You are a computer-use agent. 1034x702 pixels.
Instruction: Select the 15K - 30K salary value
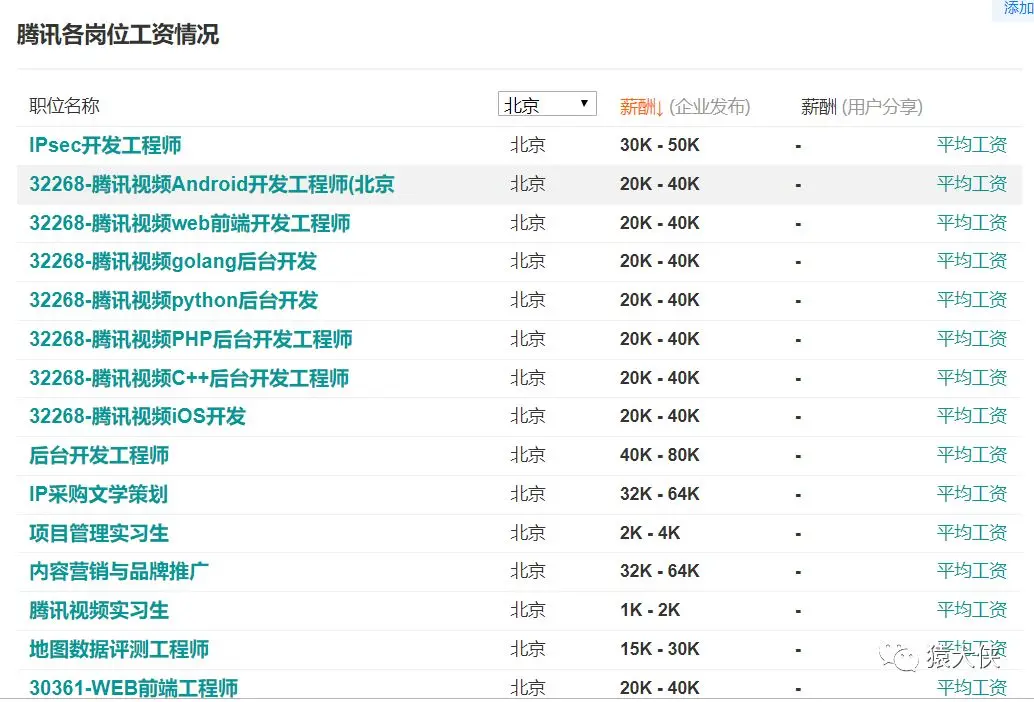[x=659, y=649]
